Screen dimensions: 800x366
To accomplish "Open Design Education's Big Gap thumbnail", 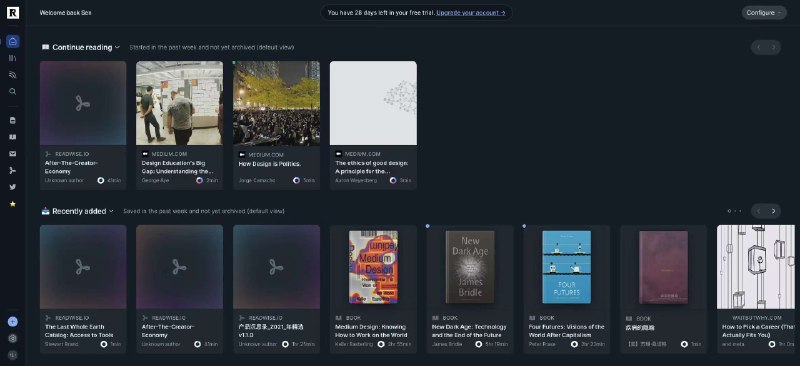I will 180,103.
